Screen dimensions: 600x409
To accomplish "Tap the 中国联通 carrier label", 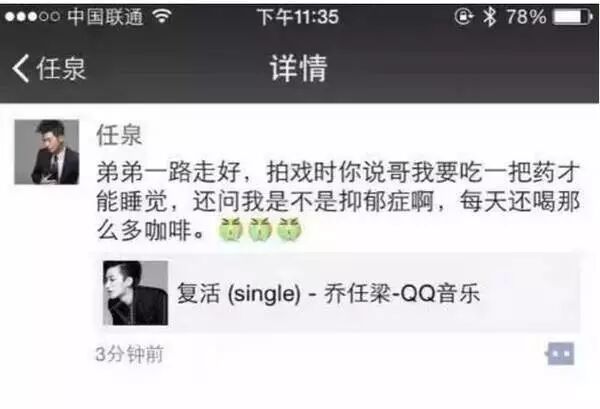I will pos(105,16).
